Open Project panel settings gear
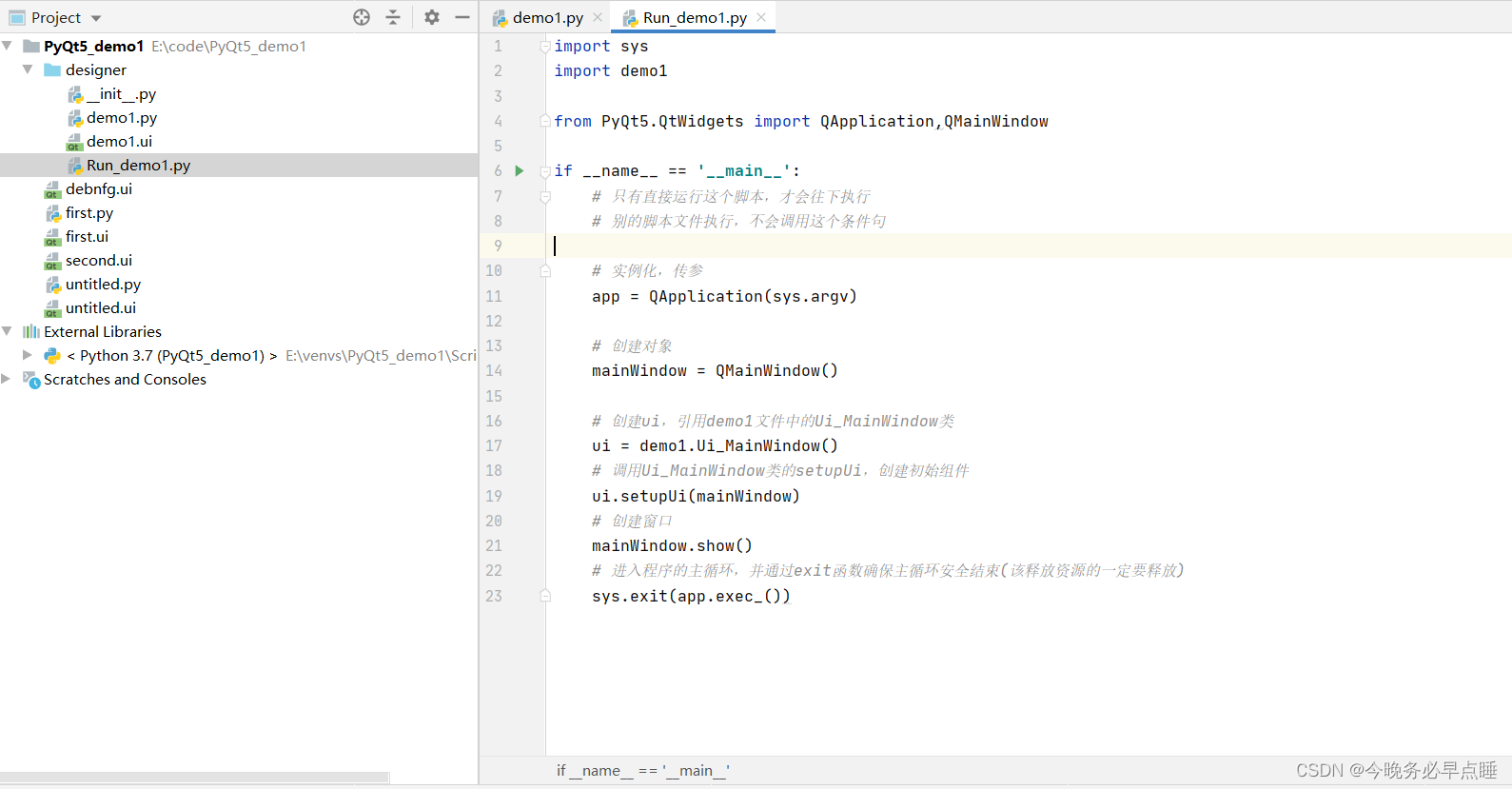The height and width of the screenshot is (789, 1512). click(x=432, y=17)
